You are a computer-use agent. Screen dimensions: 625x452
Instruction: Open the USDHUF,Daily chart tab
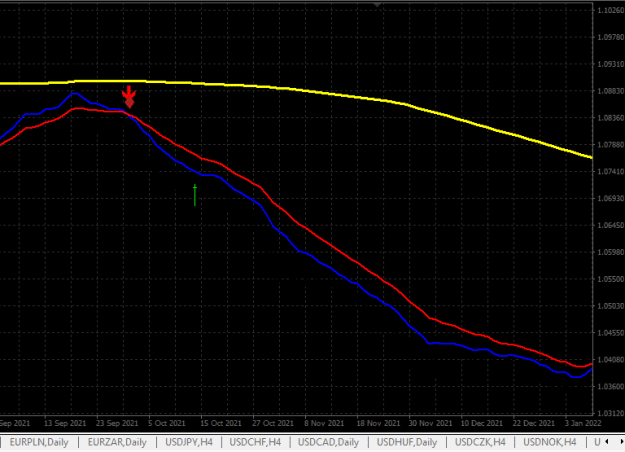click(407, 442)
